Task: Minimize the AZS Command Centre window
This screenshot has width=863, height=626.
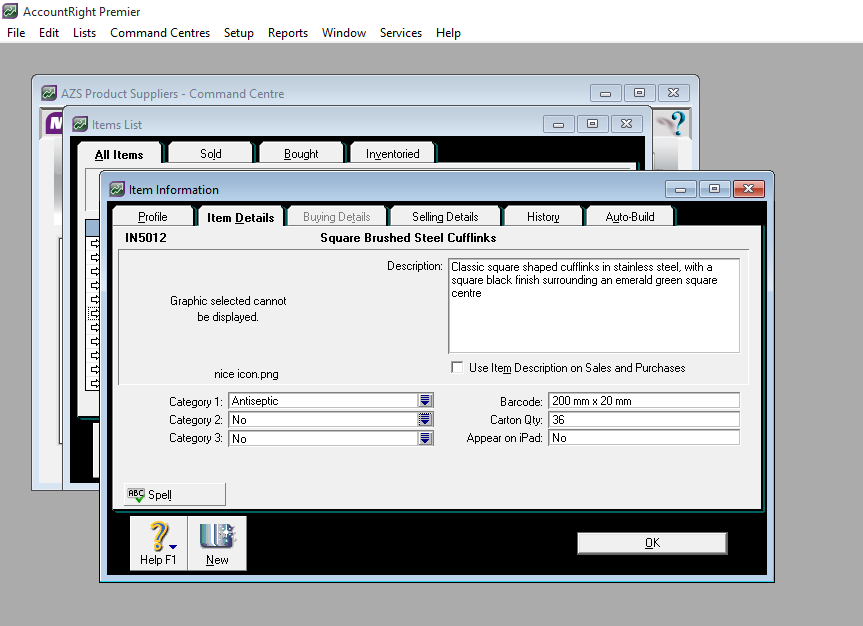Action: tap(605, 93)
